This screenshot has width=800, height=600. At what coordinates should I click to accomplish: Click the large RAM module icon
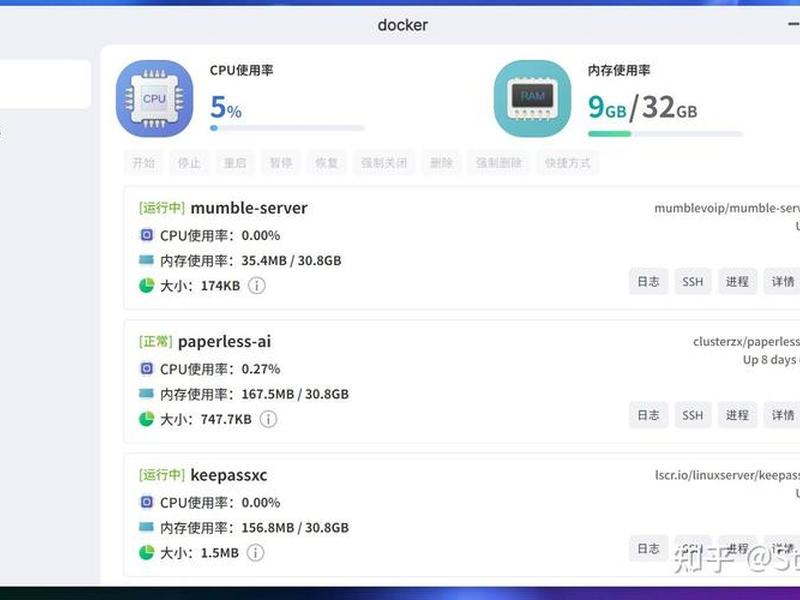532,98
